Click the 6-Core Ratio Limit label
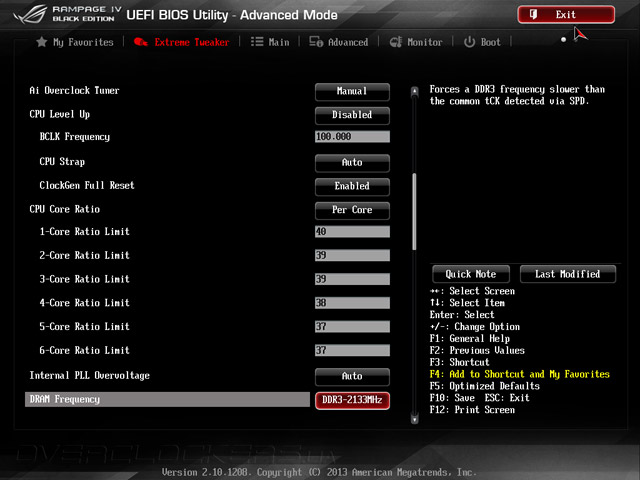The width and height of the screenshot is (640, 480). pyautogui.click(x=84, y=350)
